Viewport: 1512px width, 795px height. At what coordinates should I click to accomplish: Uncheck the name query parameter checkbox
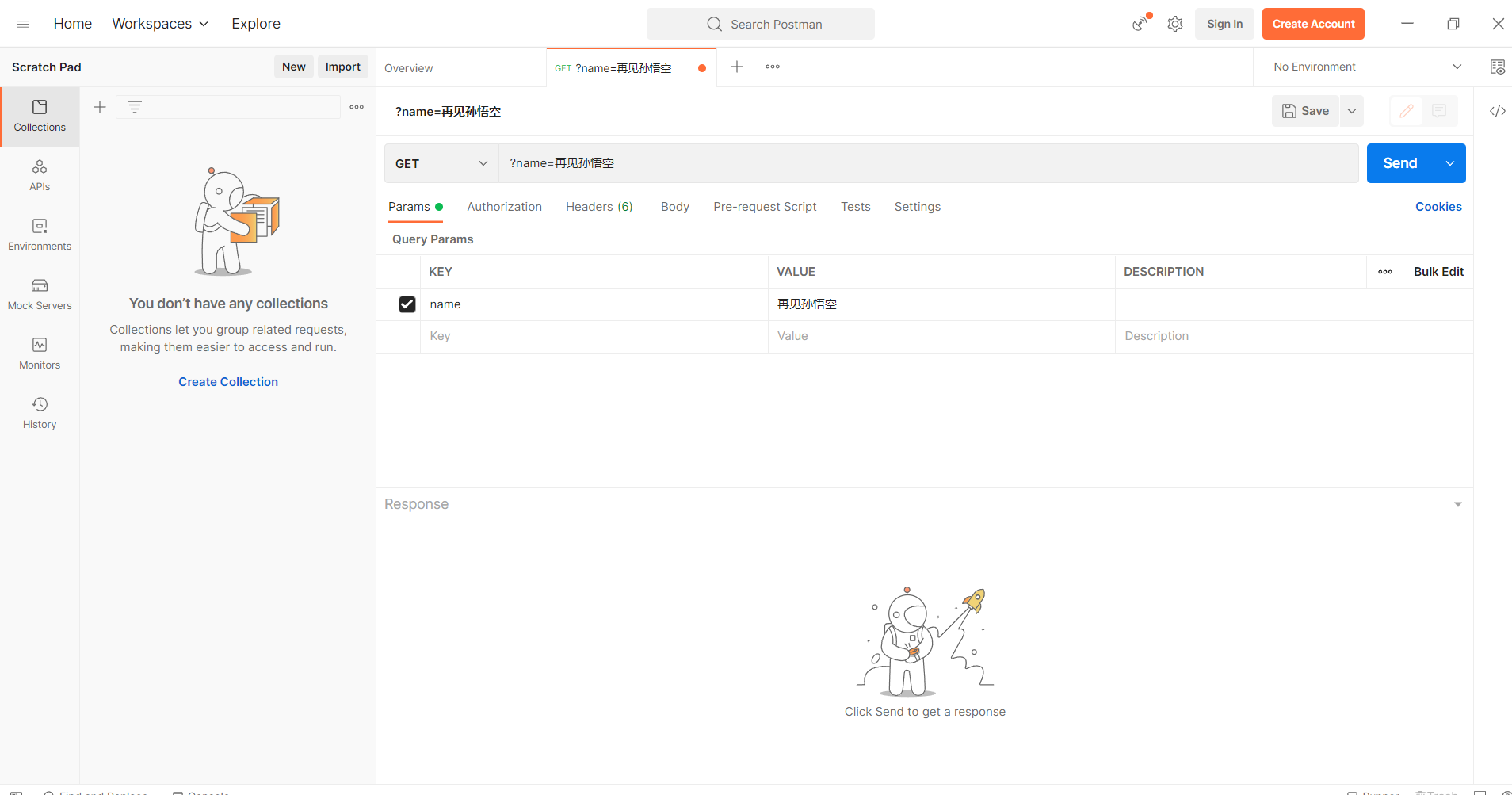407,304
